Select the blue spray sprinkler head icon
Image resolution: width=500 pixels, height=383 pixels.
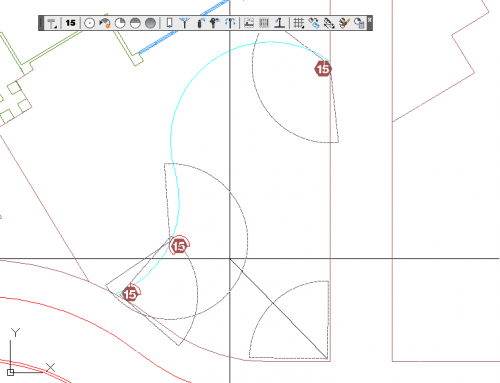pos(184,23)
